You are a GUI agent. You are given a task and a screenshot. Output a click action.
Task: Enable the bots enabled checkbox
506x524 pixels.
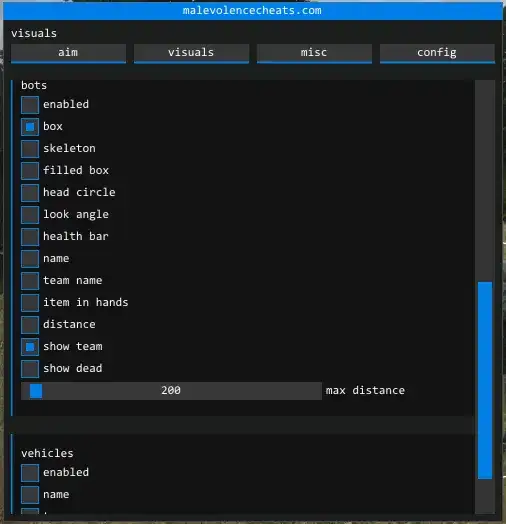point(30,105)
